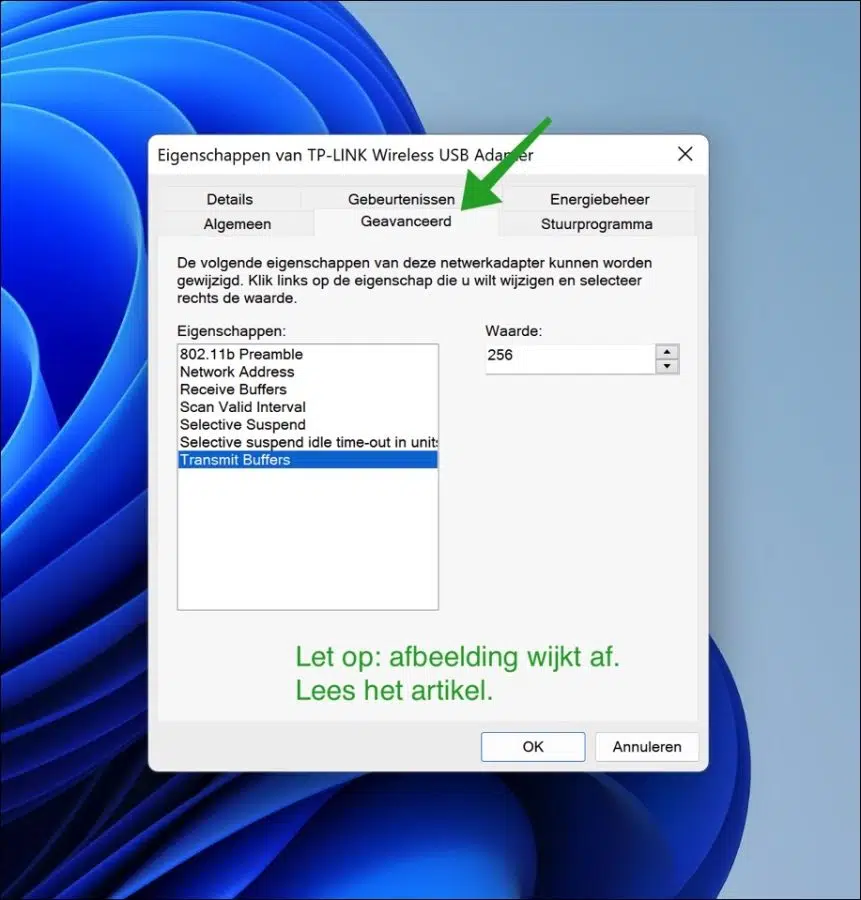Choose the Receive Buffers property

(x=308, y=389)
